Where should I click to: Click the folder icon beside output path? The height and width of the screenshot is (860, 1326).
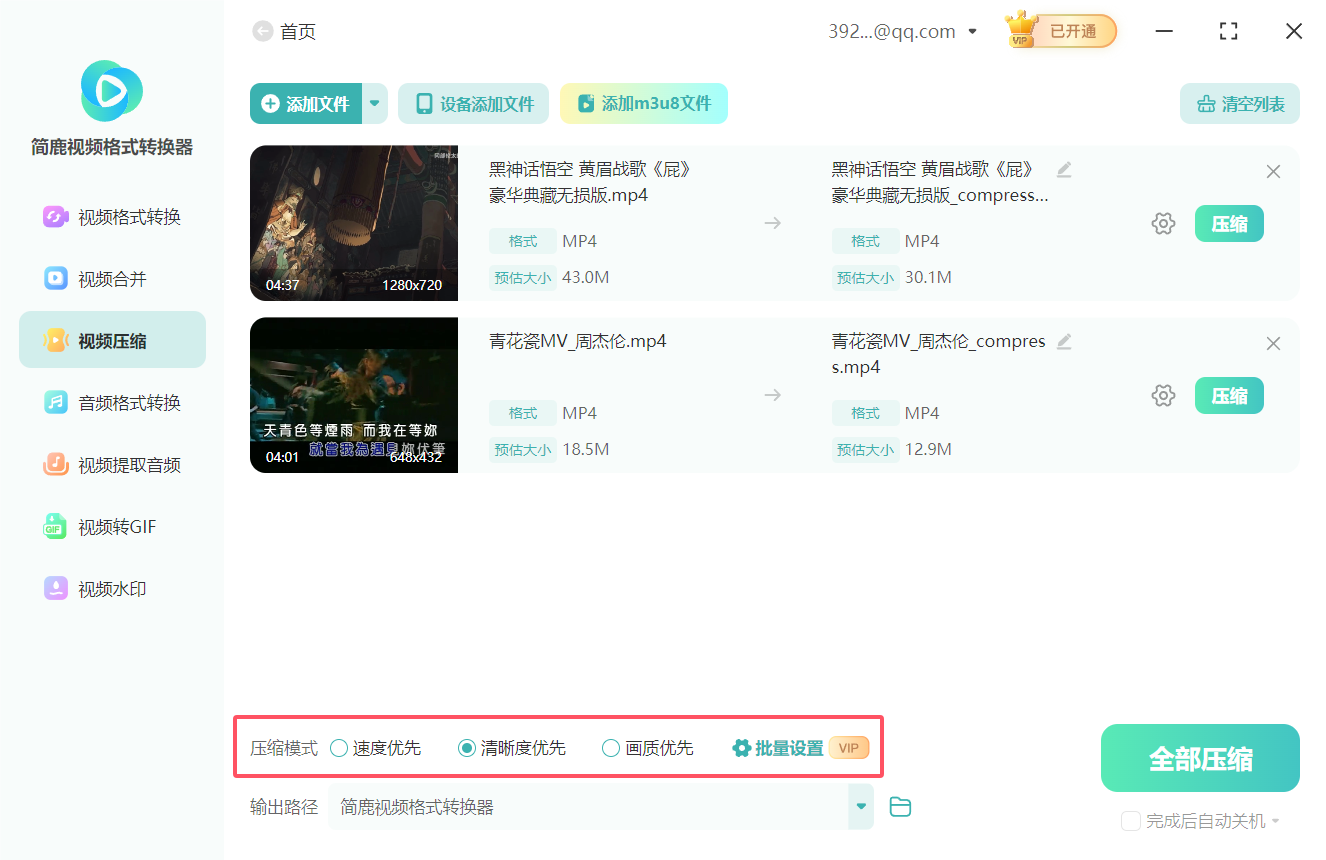point(899,806)
